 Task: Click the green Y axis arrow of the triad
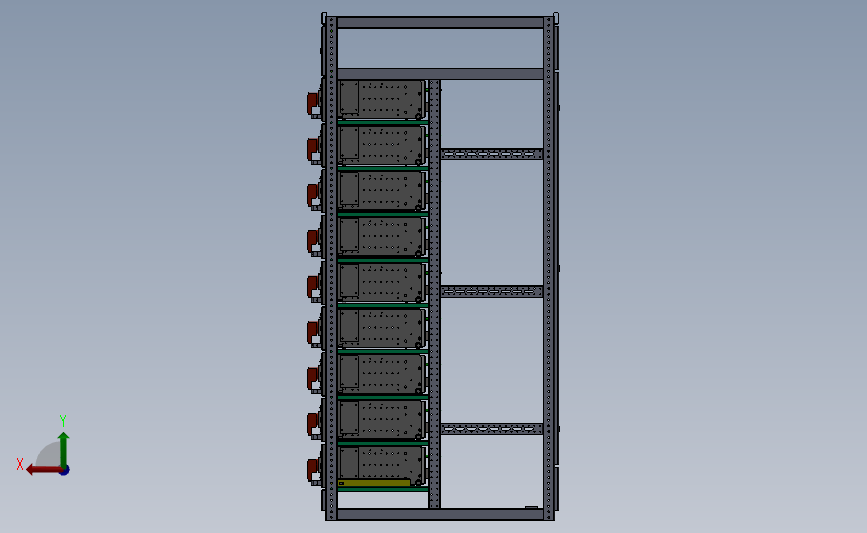click(63, 449)
